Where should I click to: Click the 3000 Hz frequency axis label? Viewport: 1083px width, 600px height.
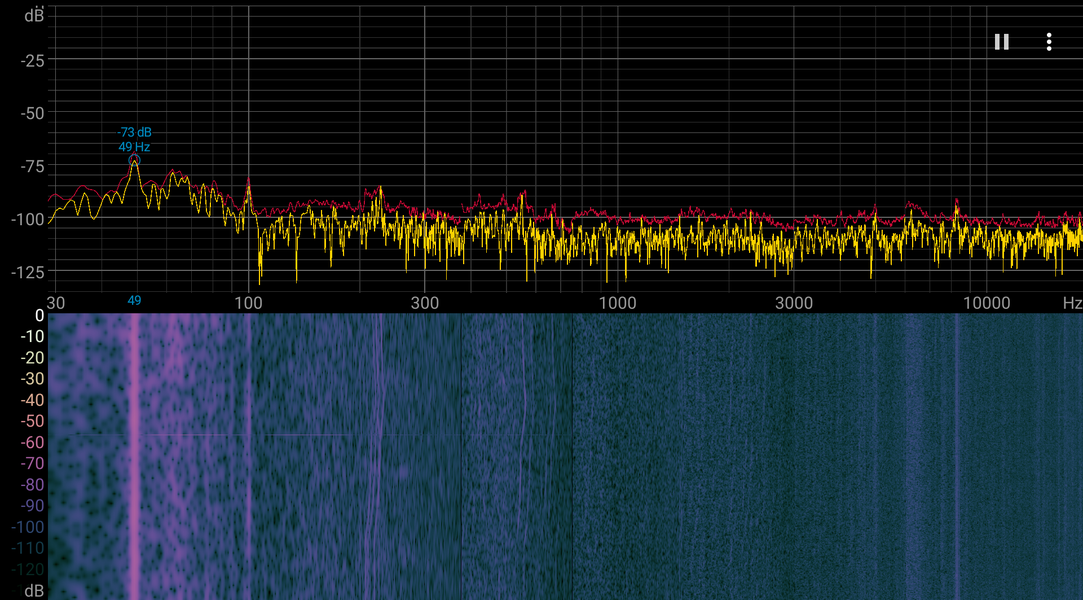[x=793, y=302]
